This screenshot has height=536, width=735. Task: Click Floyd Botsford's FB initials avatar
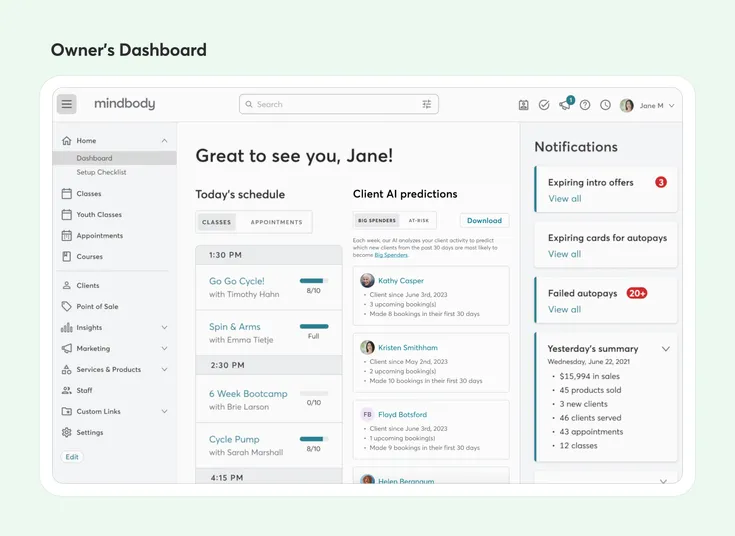pyautogui.click(x=367, y=415)
